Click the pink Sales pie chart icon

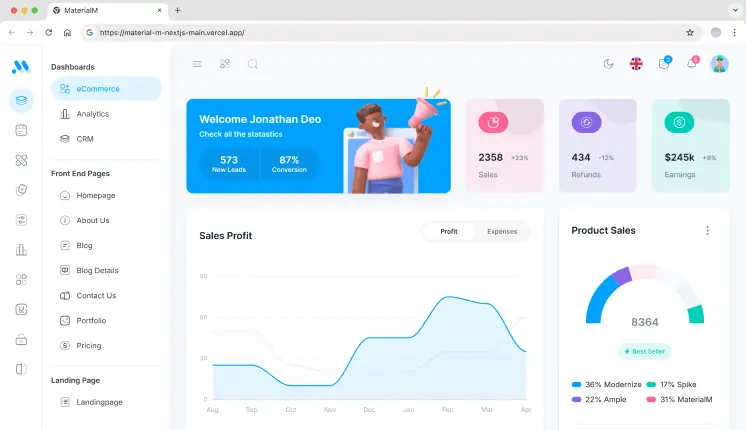coord(493,122)
